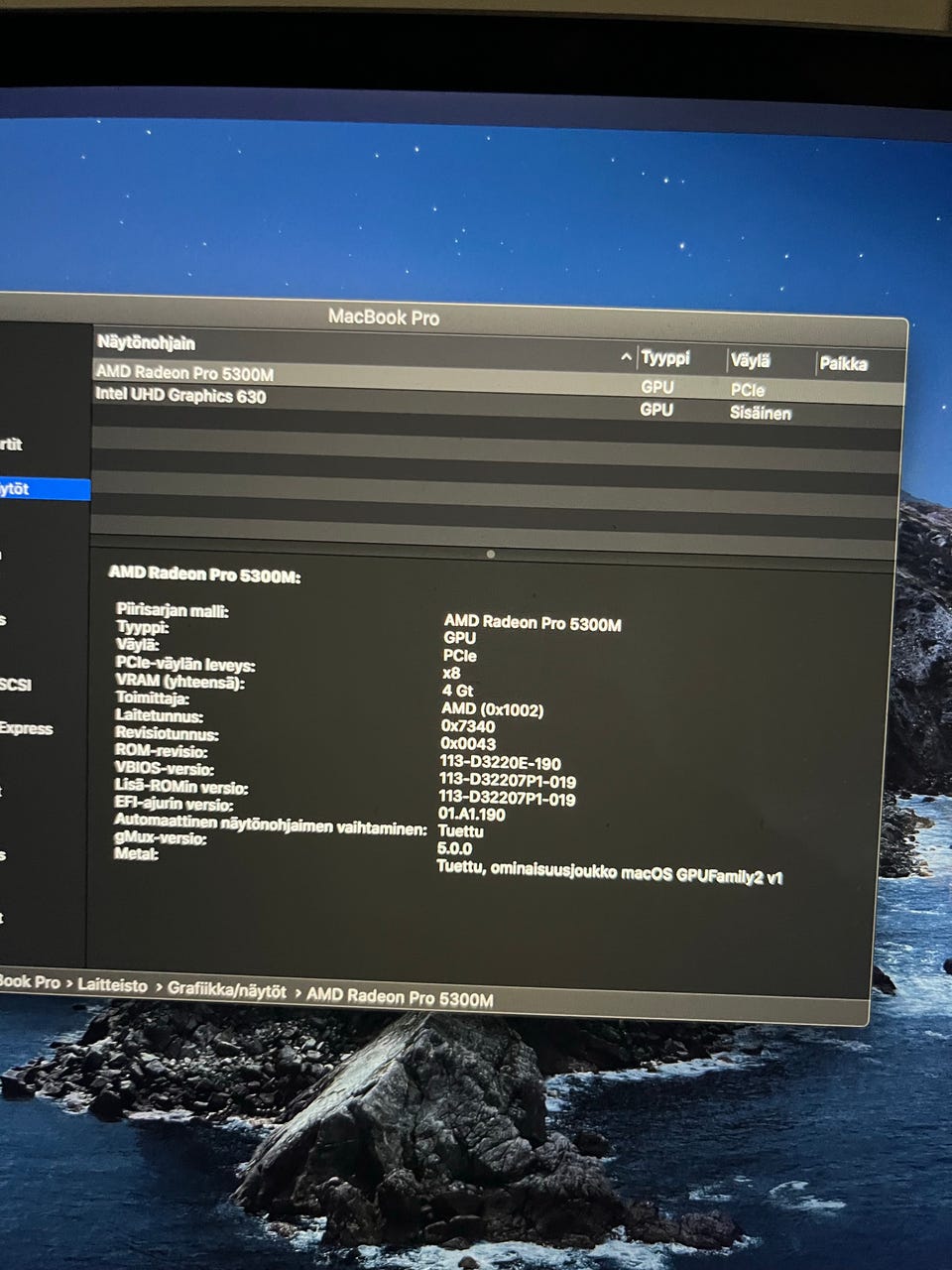Click the PCIe-väylän leveys value 'x8'

tap(451, 673)
